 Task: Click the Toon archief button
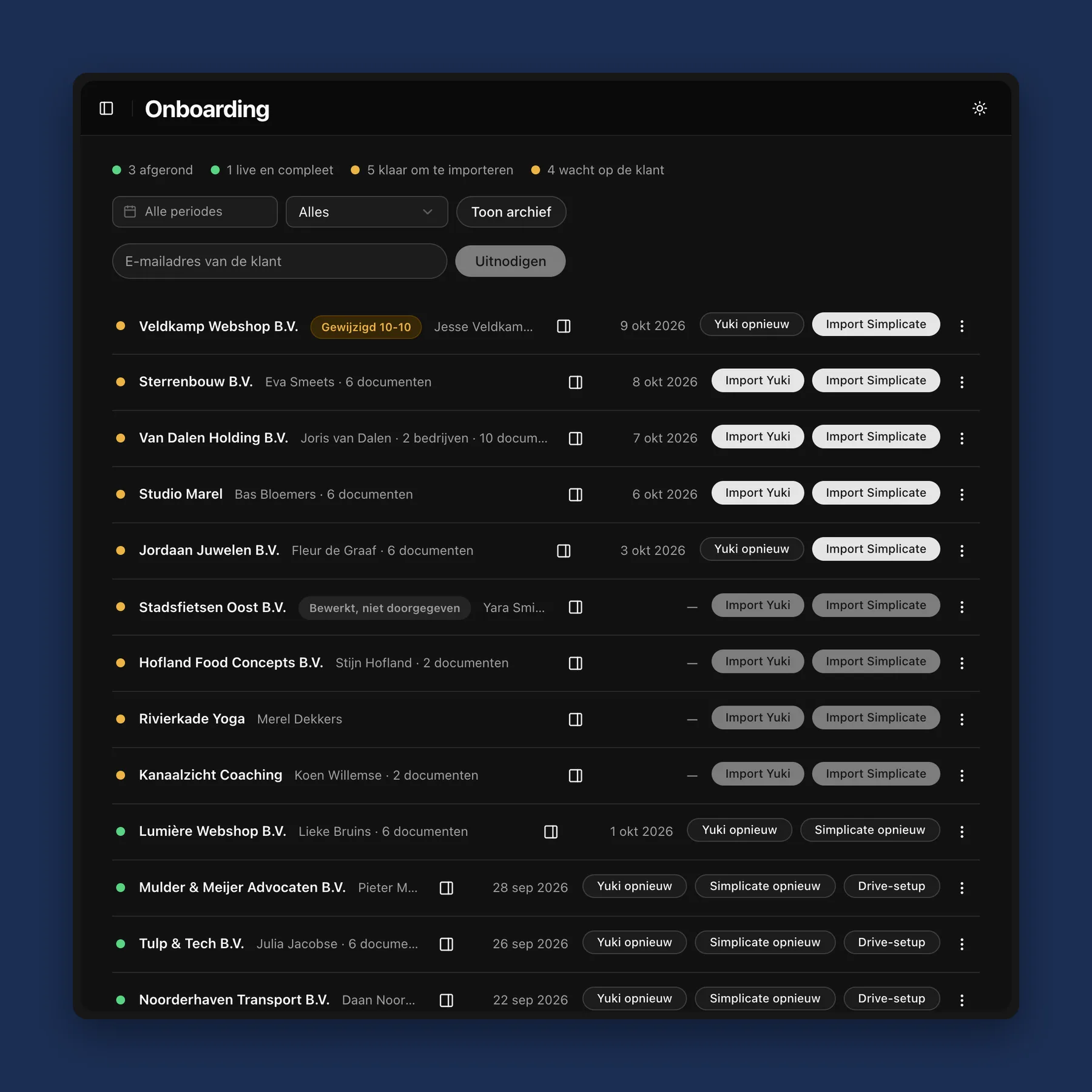click(x=511, y=212)
